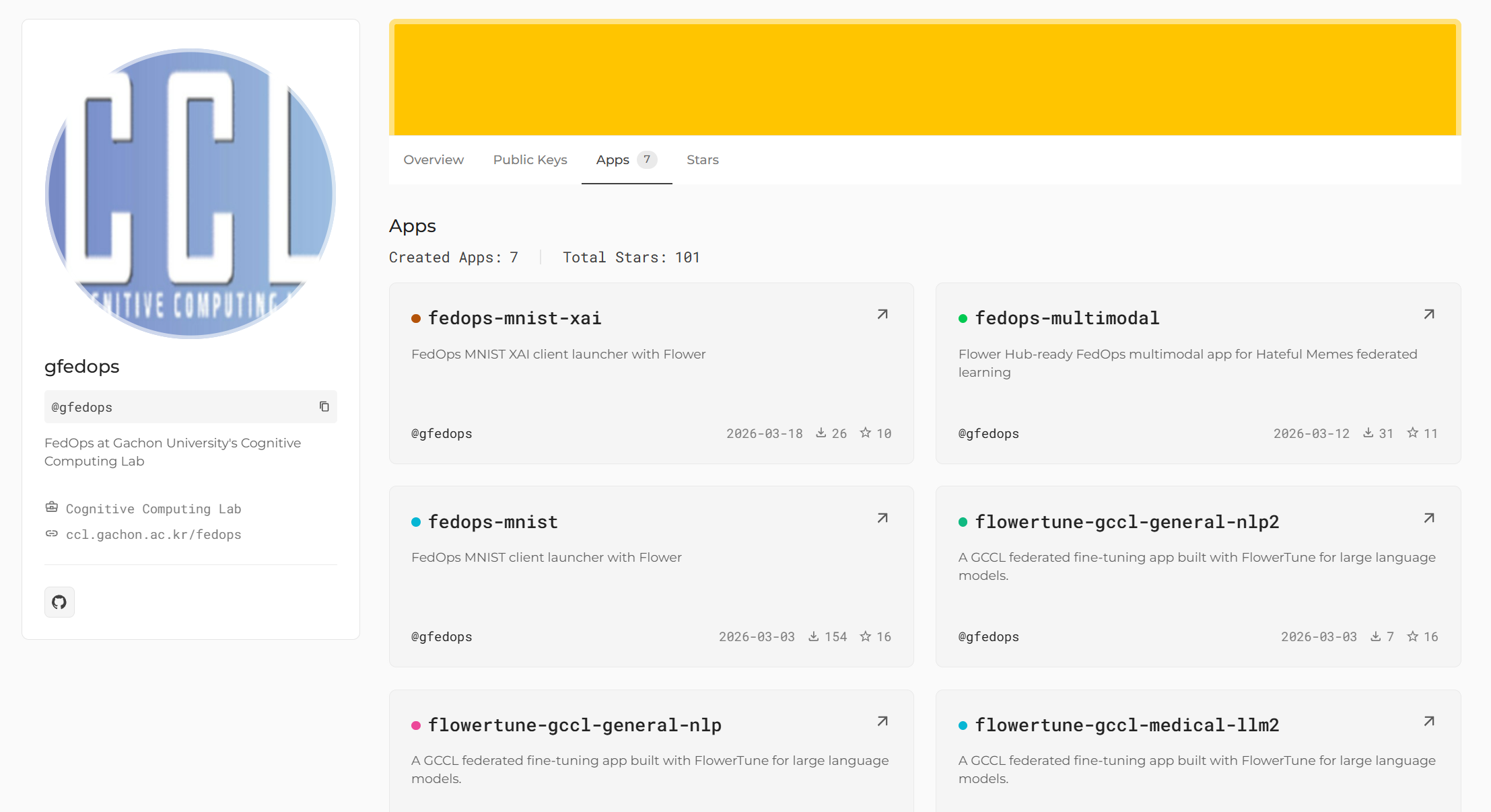The width and height of the screenshot is (1491, 812).
Task: Open fedops-mnist via arrow icon
Action: (x=882, y=518)
